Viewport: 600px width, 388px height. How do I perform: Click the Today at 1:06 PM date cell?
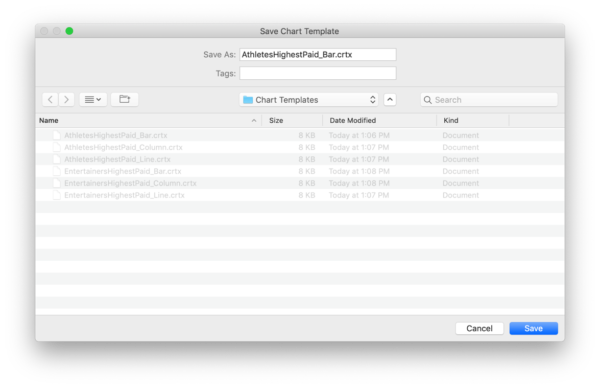click(x=359, y=135)
